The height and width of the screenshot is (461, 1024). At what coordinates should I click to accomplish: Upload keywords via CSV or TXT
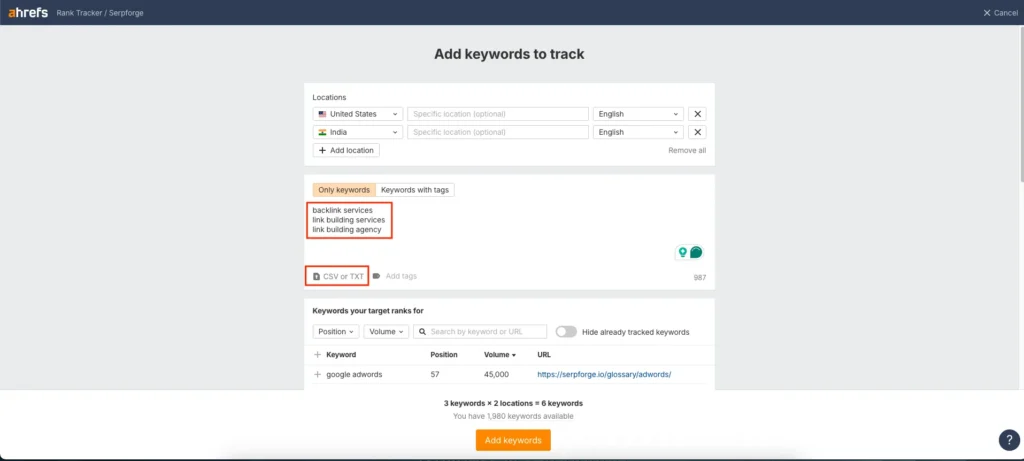[x=338, y=276]
